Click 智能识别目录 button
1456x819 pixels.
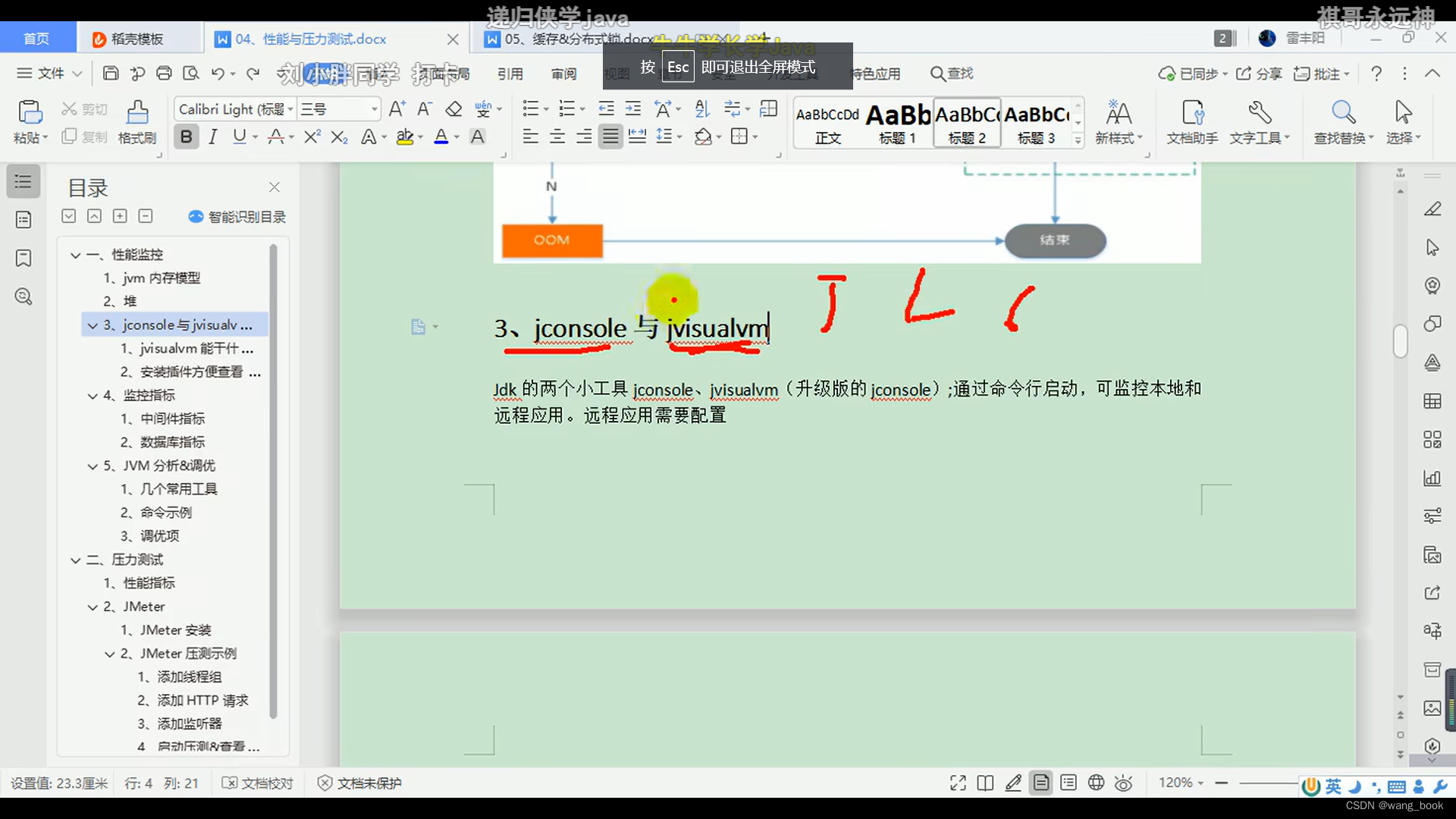tap(237, 217)
